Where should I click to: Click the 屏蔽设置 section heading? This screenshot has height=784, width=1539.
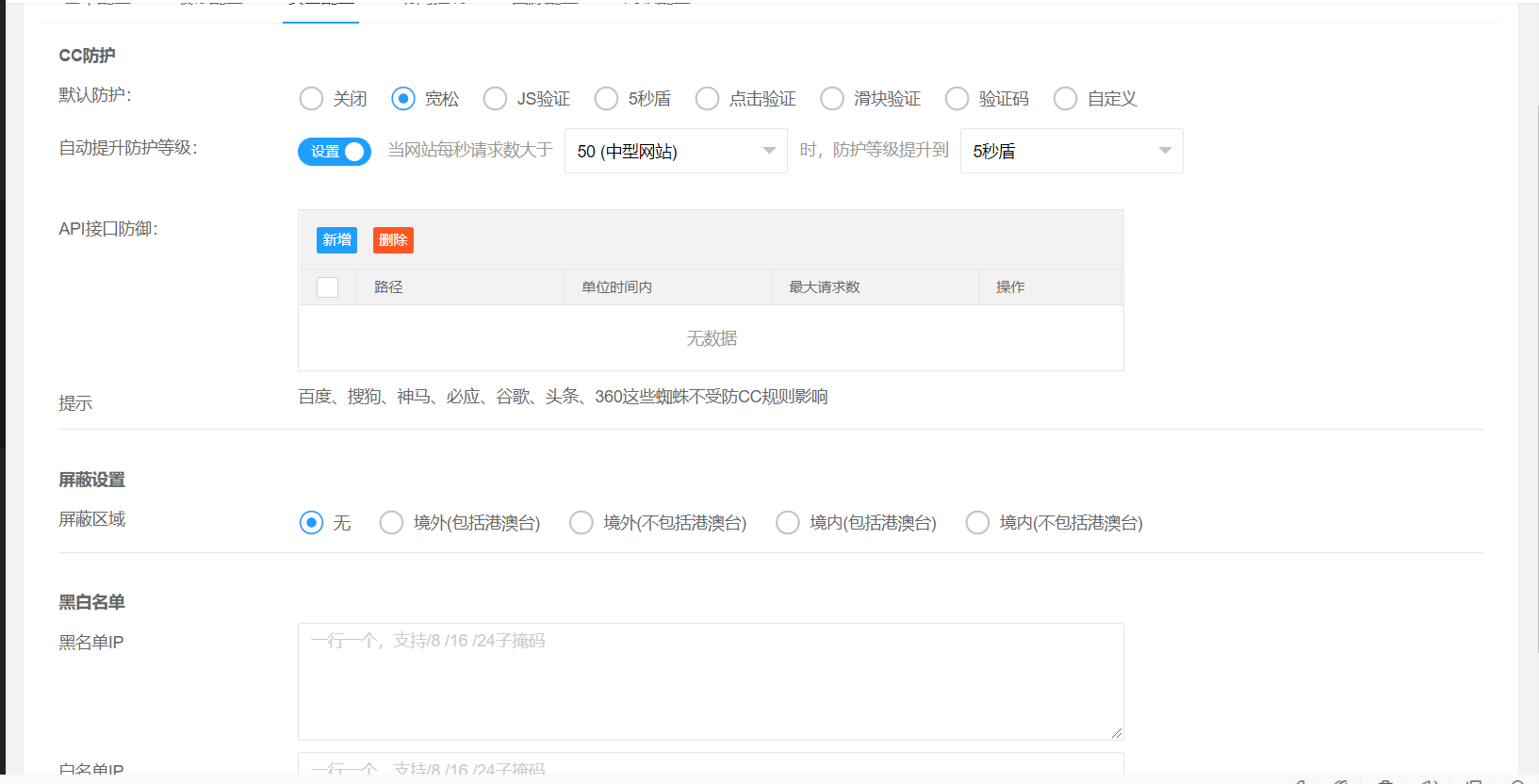click(91, 480)
